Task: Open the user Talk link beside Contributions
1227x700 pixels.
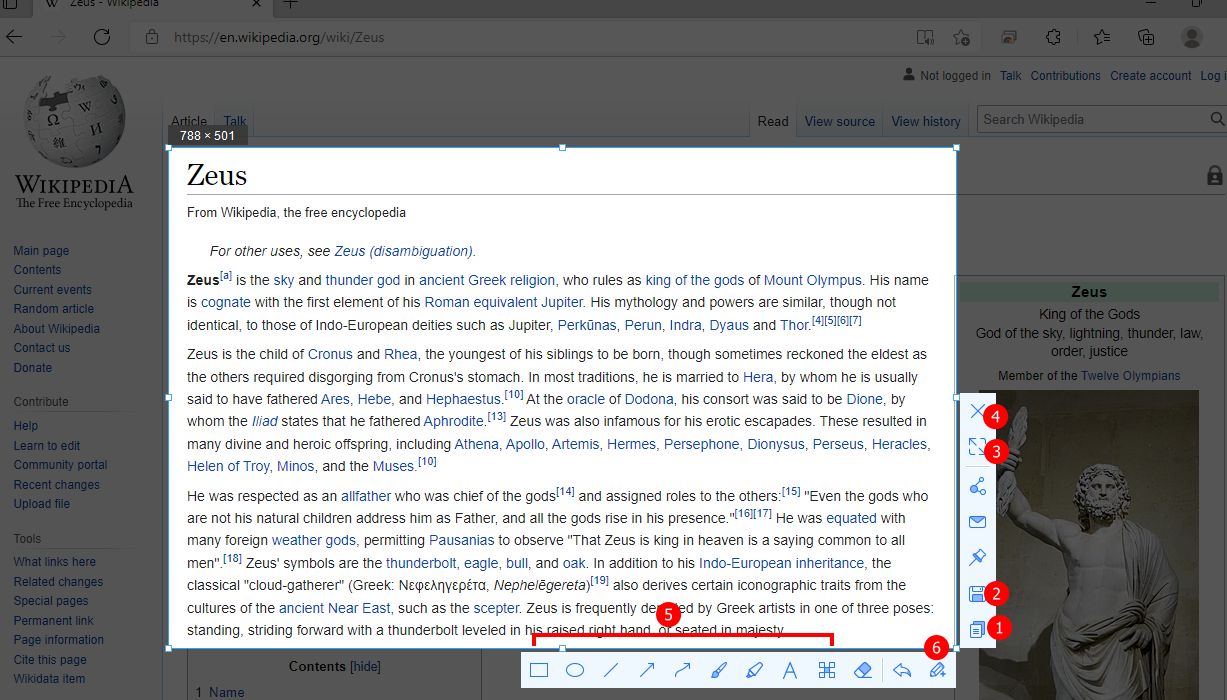Action: 1011,76
